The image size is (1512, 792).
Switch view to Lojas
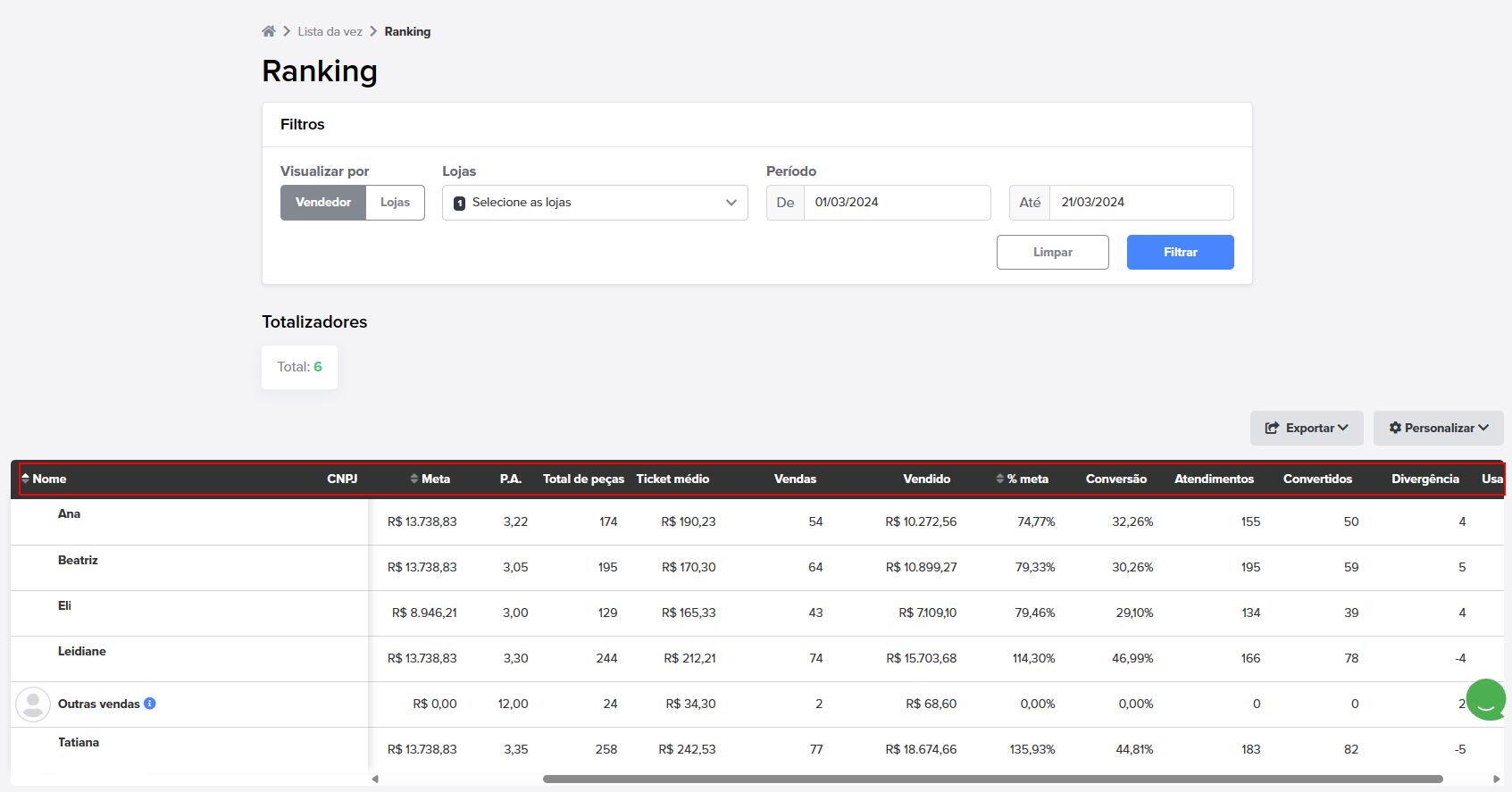(x=395, y=203)
